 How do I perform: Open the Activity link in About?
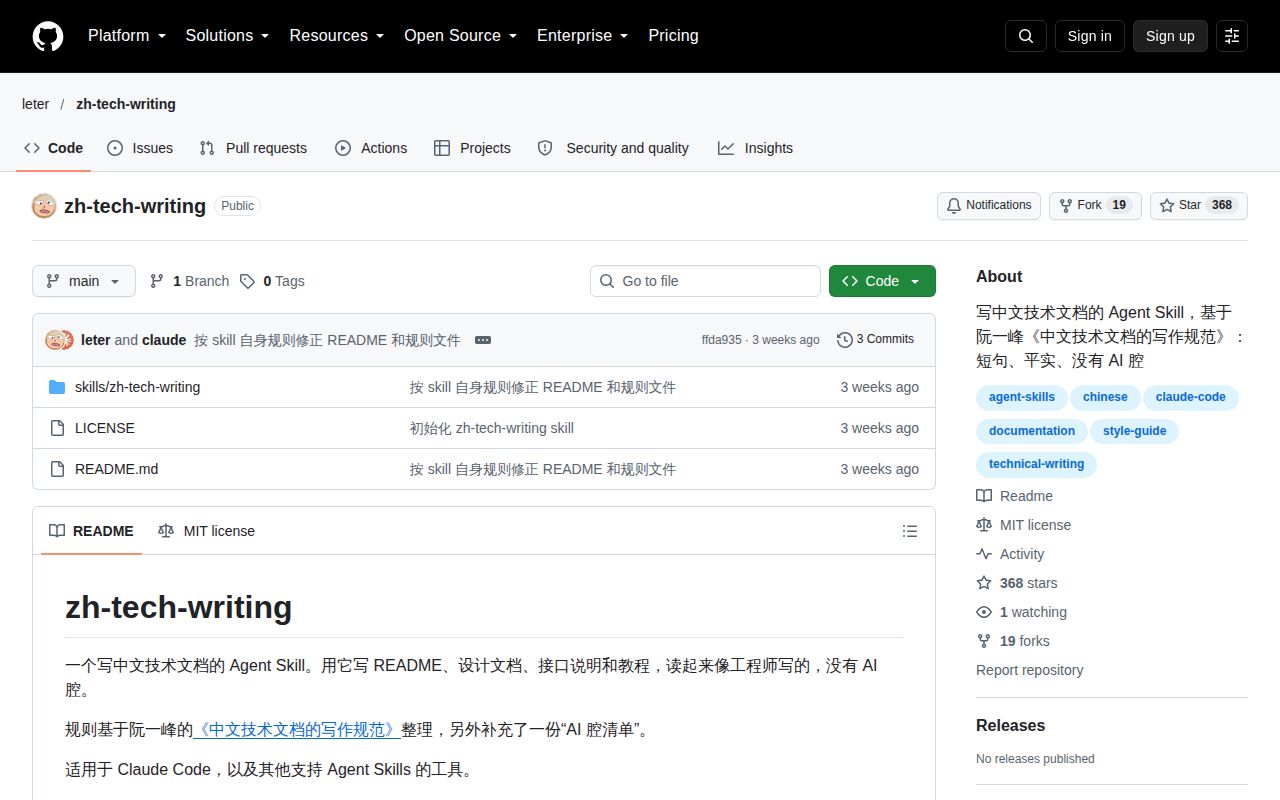click(x=1010, y=554)
